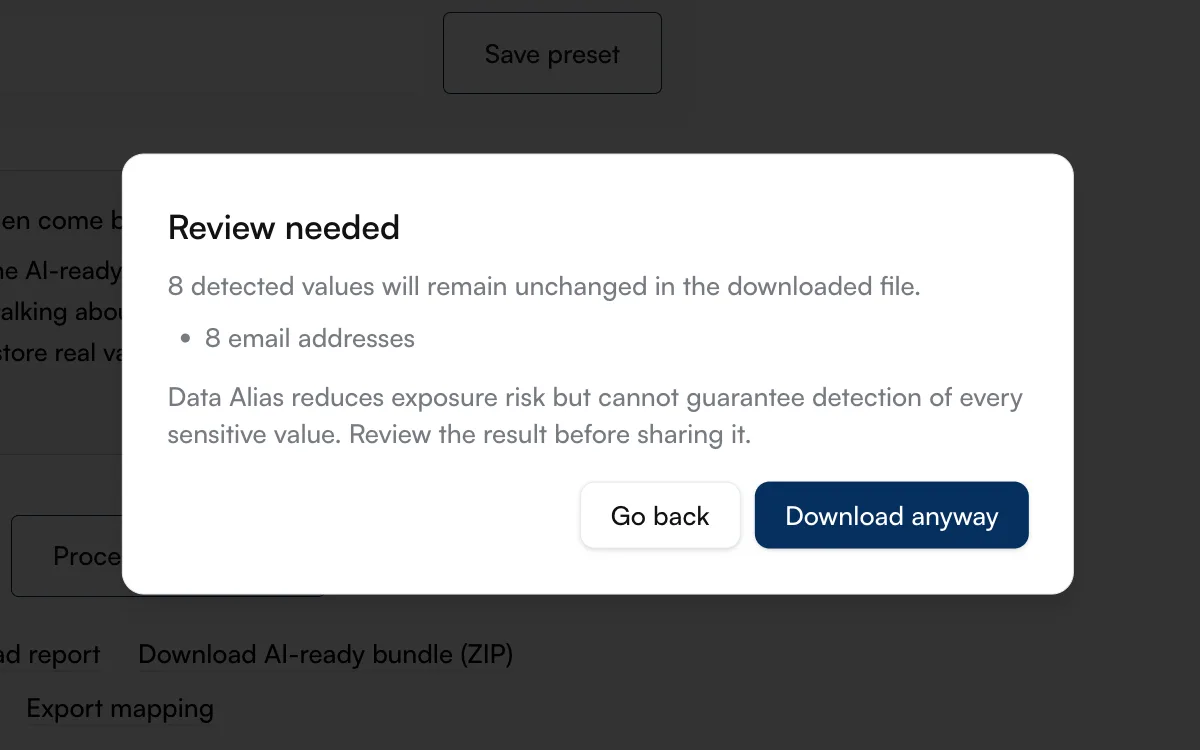
Task: Click the dimmed Save preset button
Action: [x=552, y=53]
